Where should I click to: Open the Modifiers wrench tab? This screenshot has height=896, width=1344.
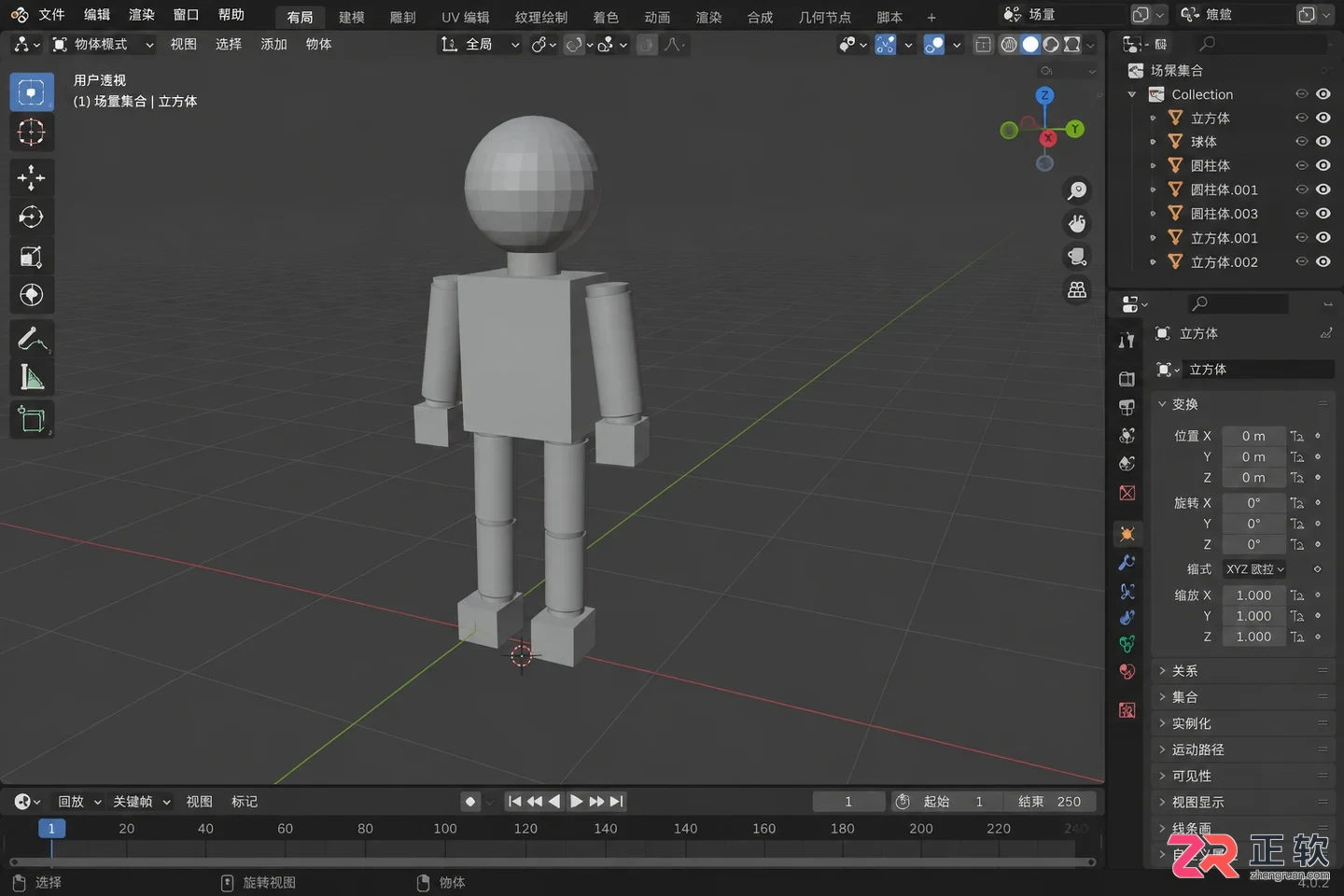(1127, 563)
